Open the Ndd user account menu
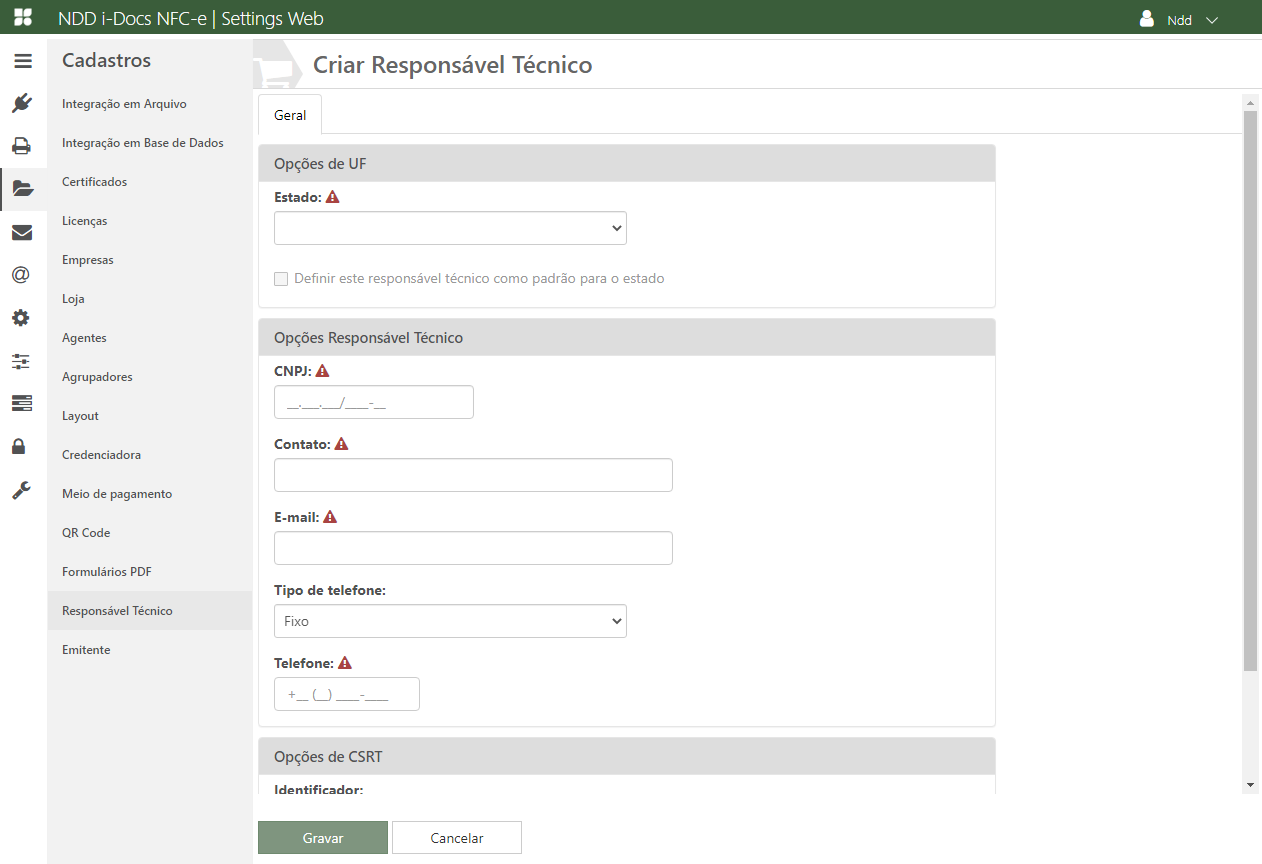Screen dimensions: 1262x864 pos(1180,20)
